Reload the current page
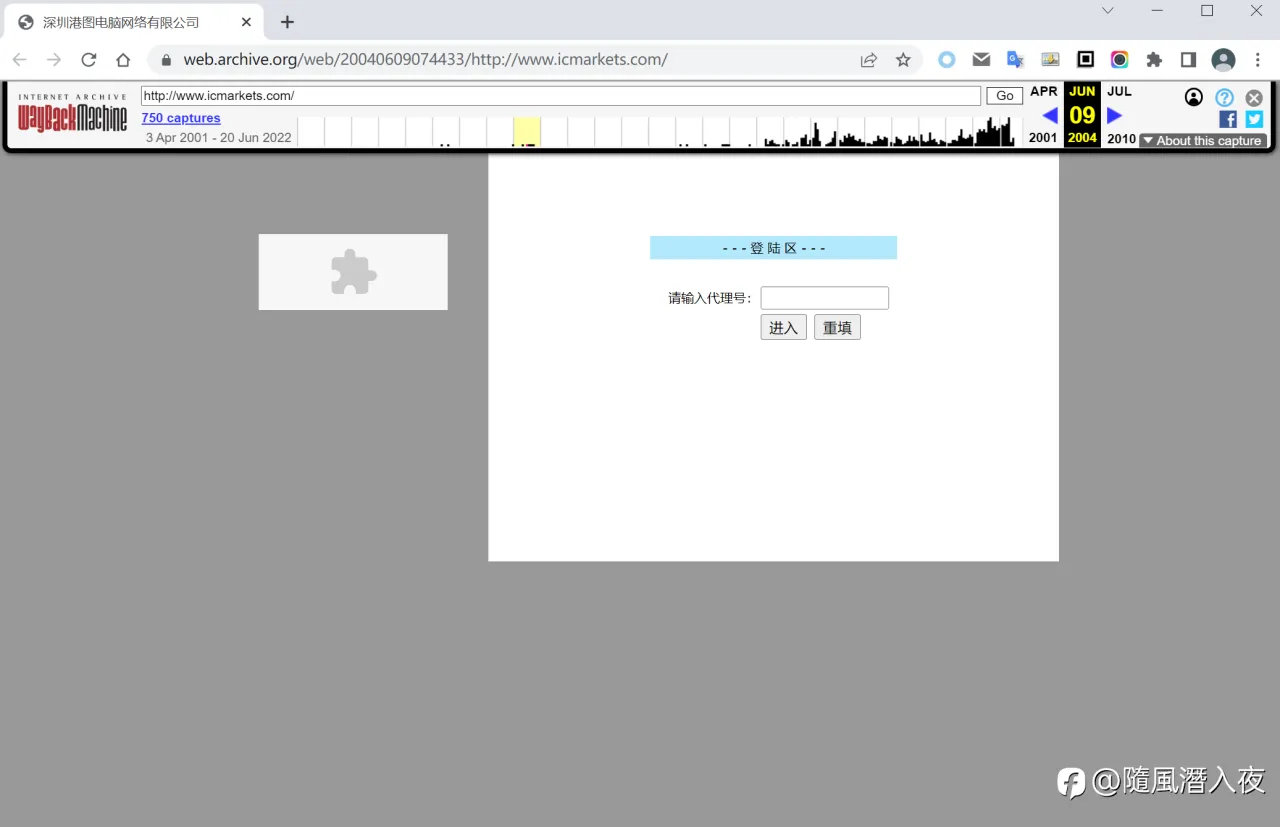The height and width of the screenshot is (827, 1280). [x=88, y=60]
